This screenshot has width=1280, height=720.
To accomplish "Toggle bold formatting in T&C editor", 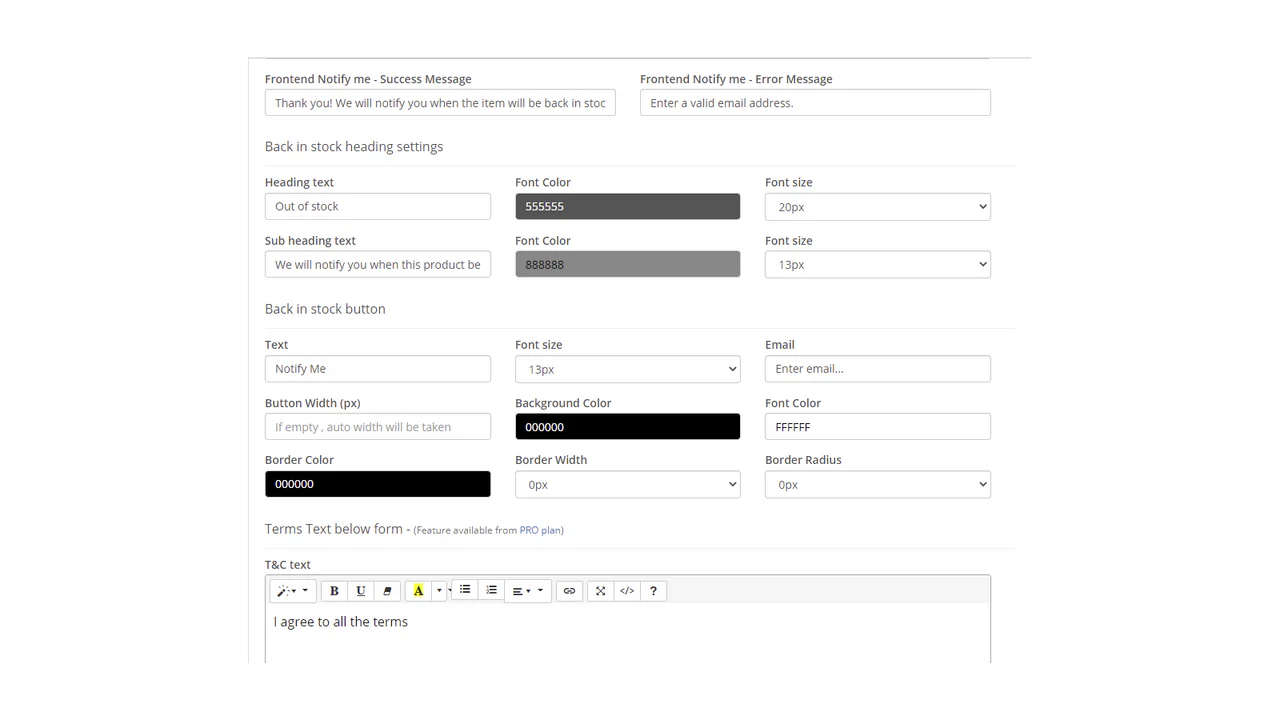I will tap(334, 591).
